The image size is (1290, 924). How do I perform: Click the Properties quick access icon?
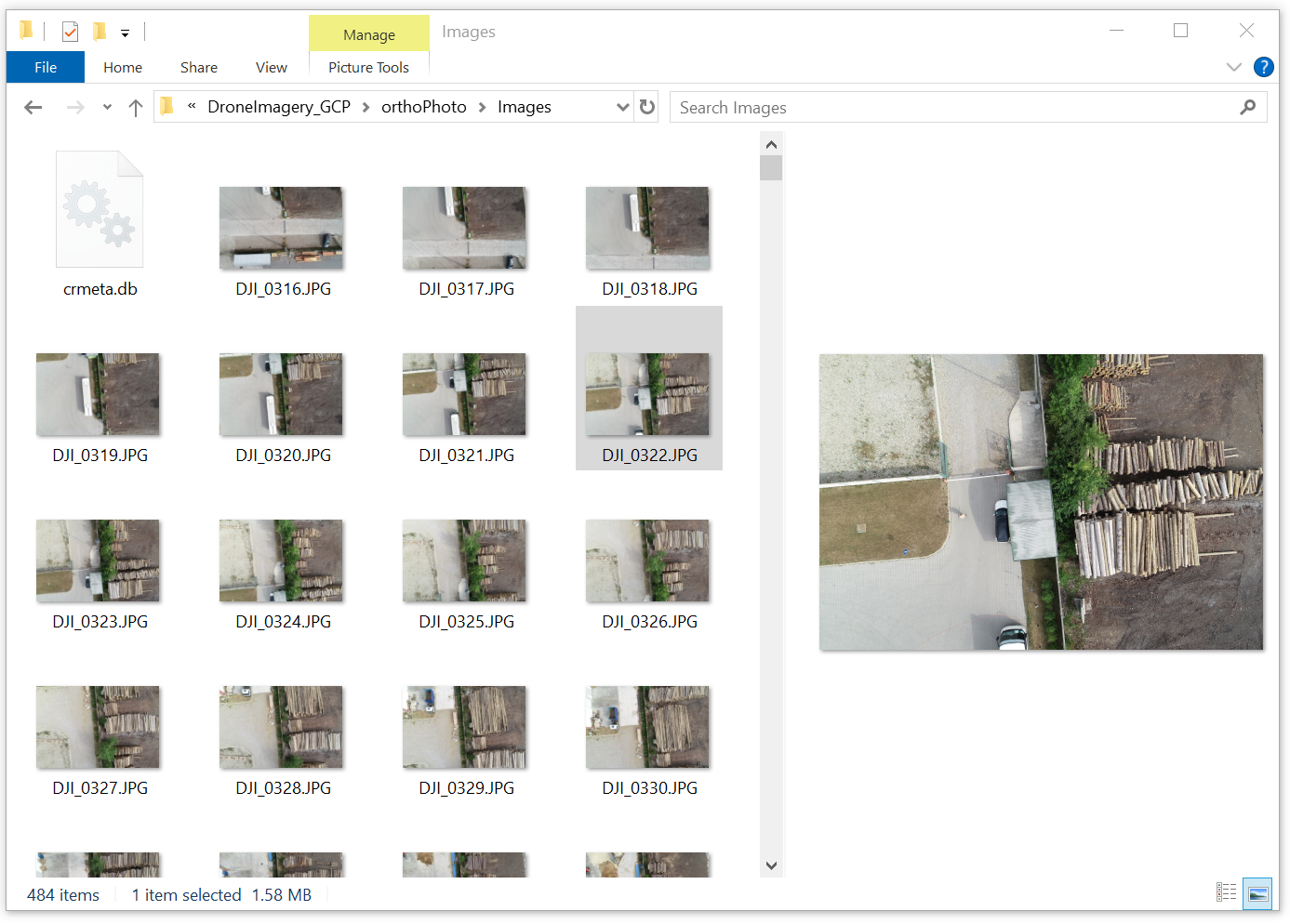coord(70,32)
